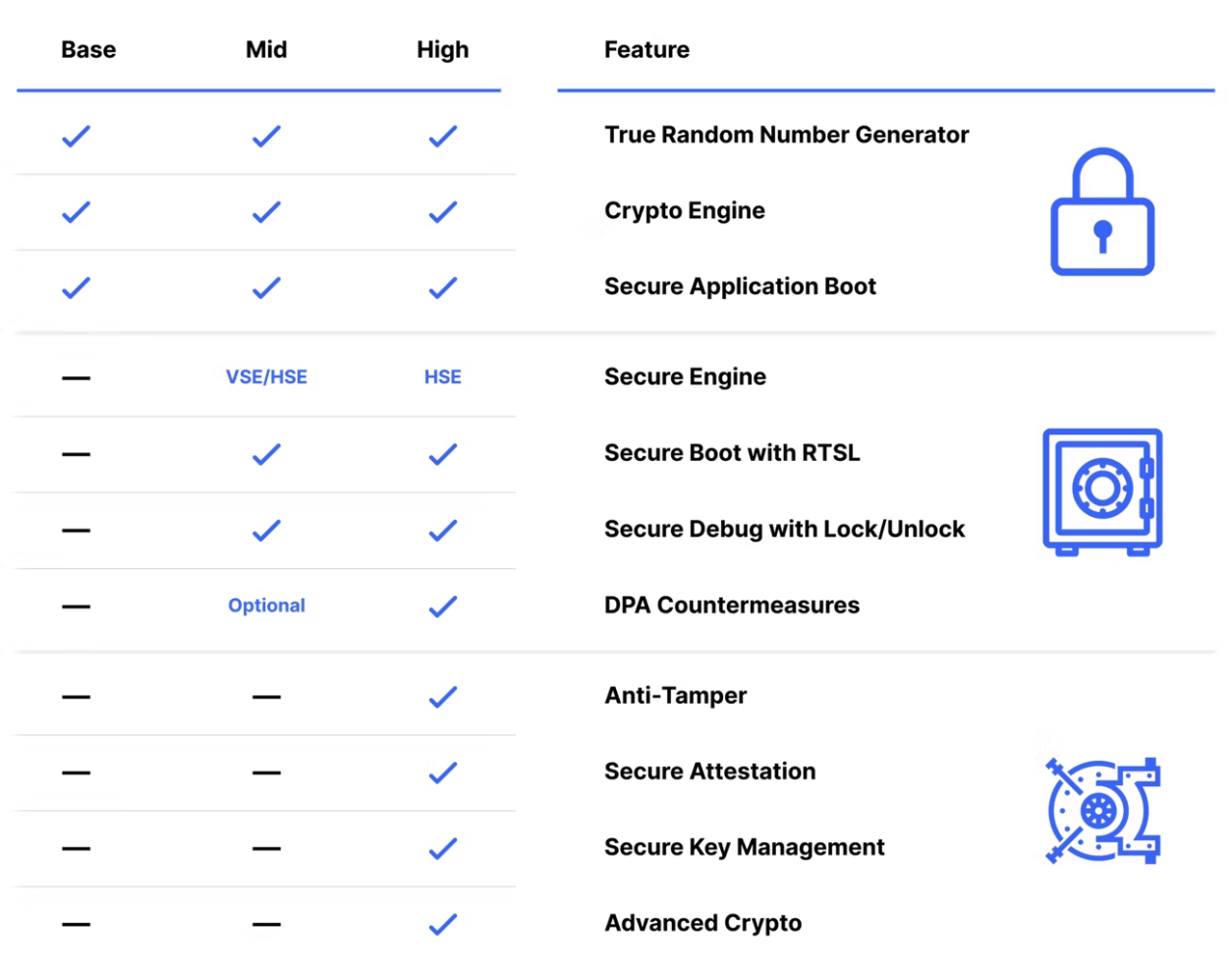Click Secure Debug with Lock/Unlock text

785,530
